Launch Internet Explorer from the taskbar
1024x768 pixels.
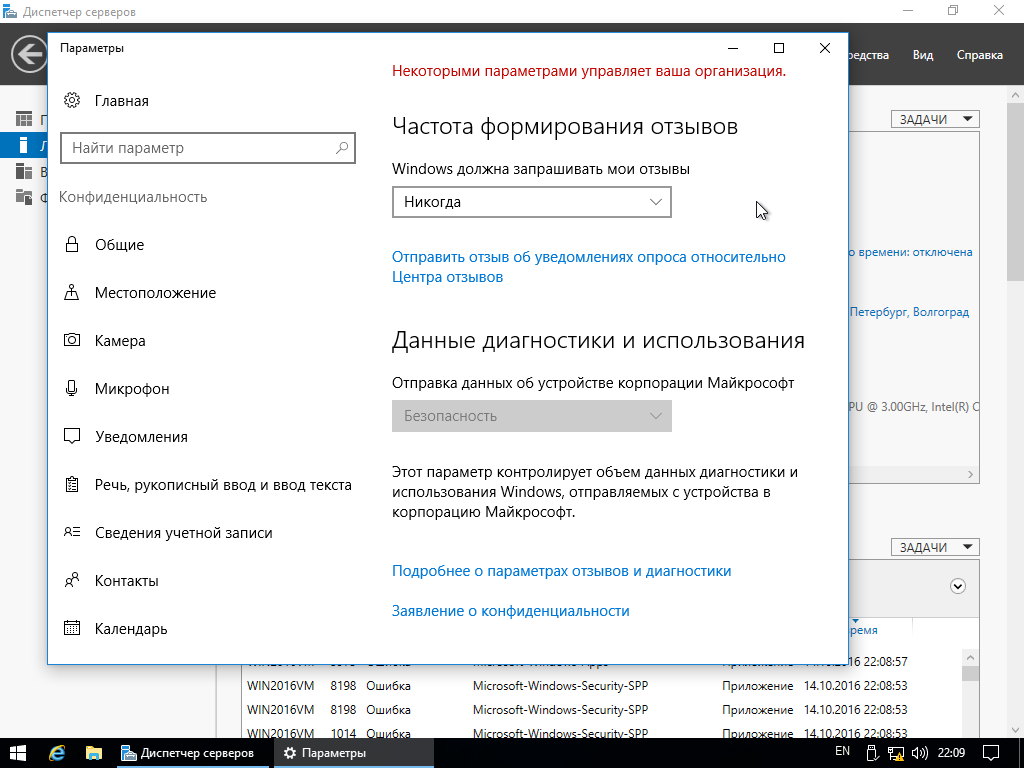(x=57, y=752)
